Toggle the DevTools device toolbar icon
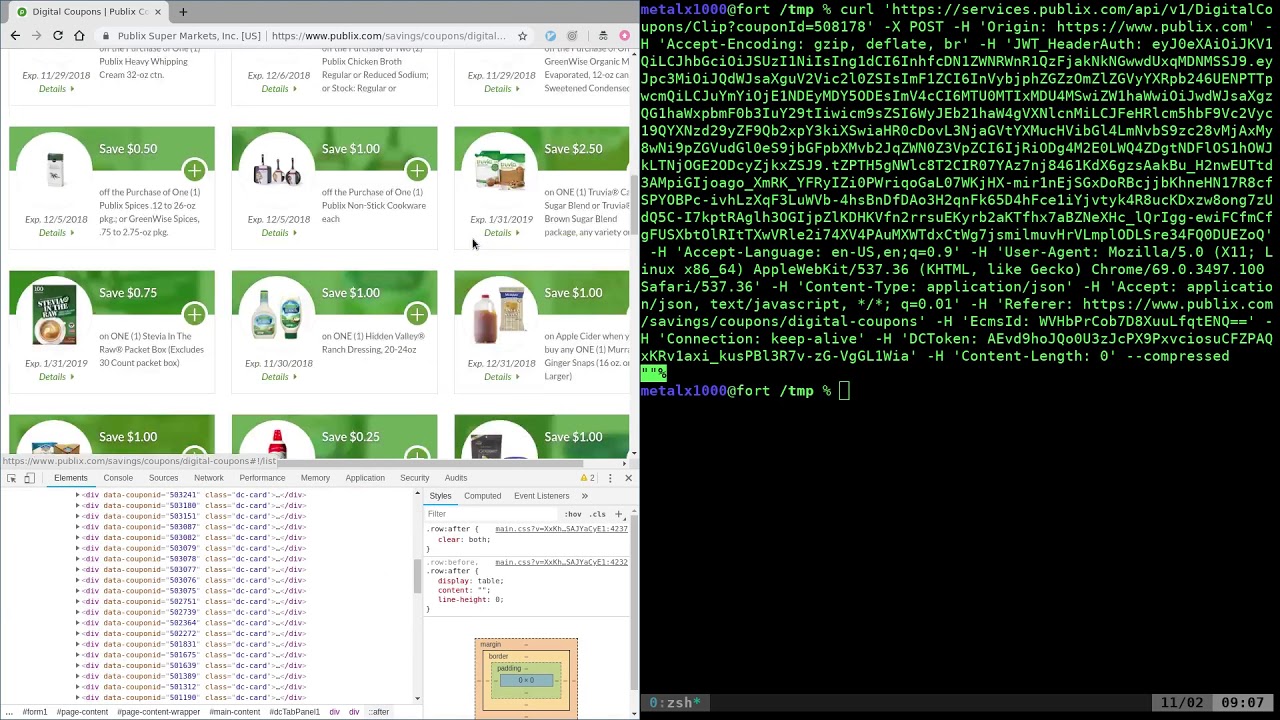Viewport: 1280px width, 720px height. (29, 478)
